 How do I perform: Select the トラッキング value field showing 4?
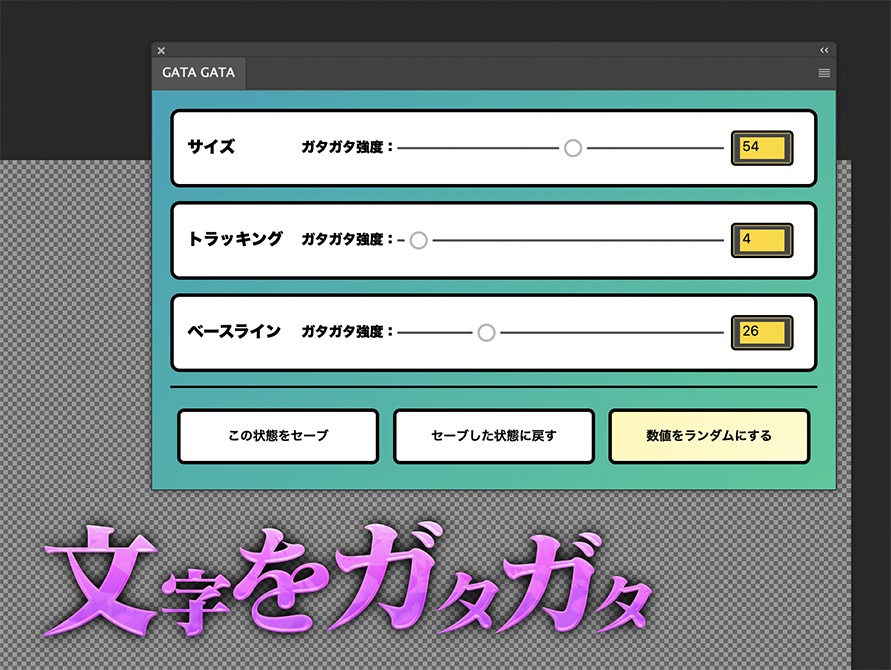tap(761, 239)
